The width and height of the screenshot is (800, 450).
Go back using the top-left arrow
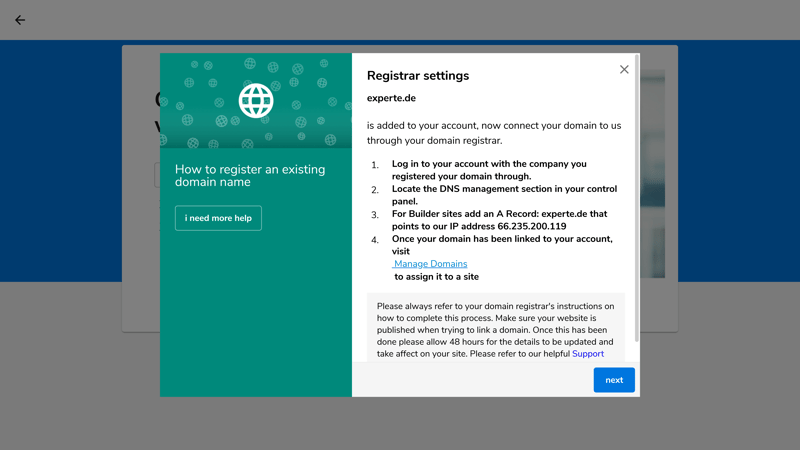(x=20, y=20)
